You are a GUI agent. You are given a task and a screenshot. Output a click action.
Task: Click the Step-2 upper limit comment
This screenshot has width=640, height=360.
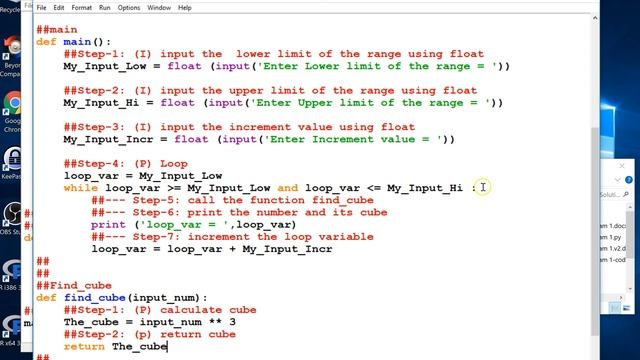270,91
